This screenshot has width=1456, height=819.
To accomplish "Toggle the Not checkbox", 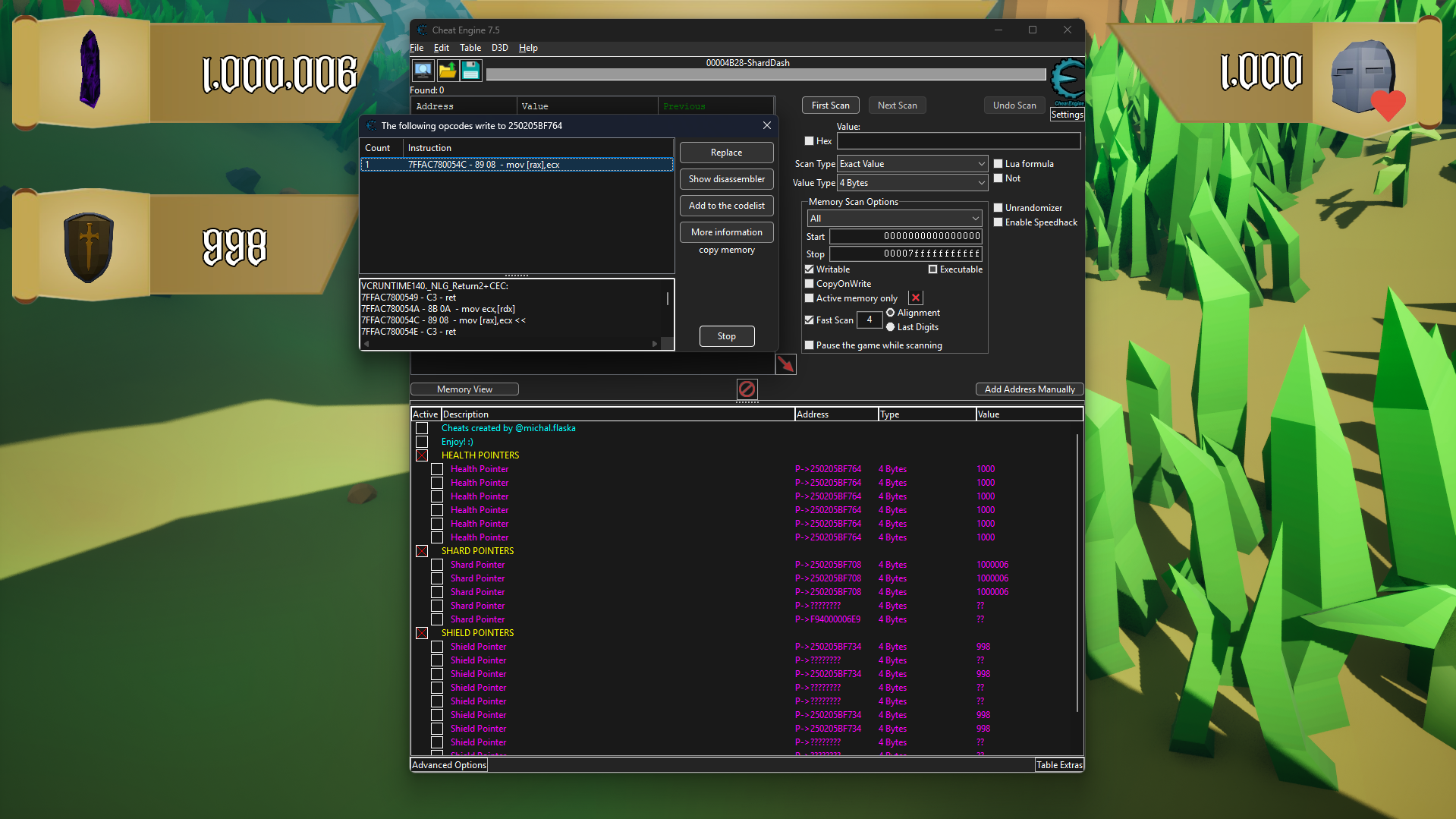I will click(x=998, y=178).
